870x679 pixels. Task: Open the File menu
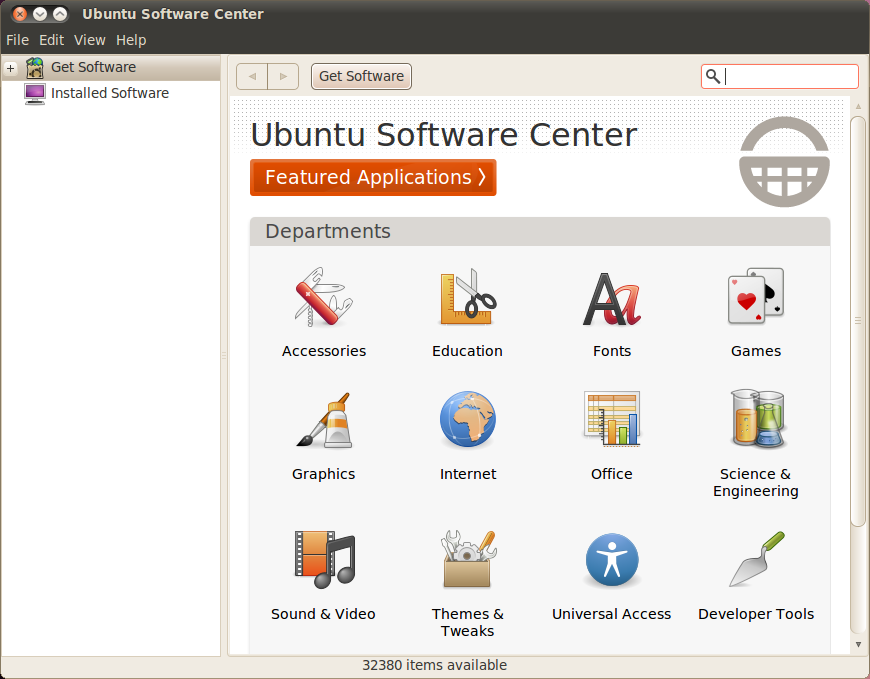17,40
